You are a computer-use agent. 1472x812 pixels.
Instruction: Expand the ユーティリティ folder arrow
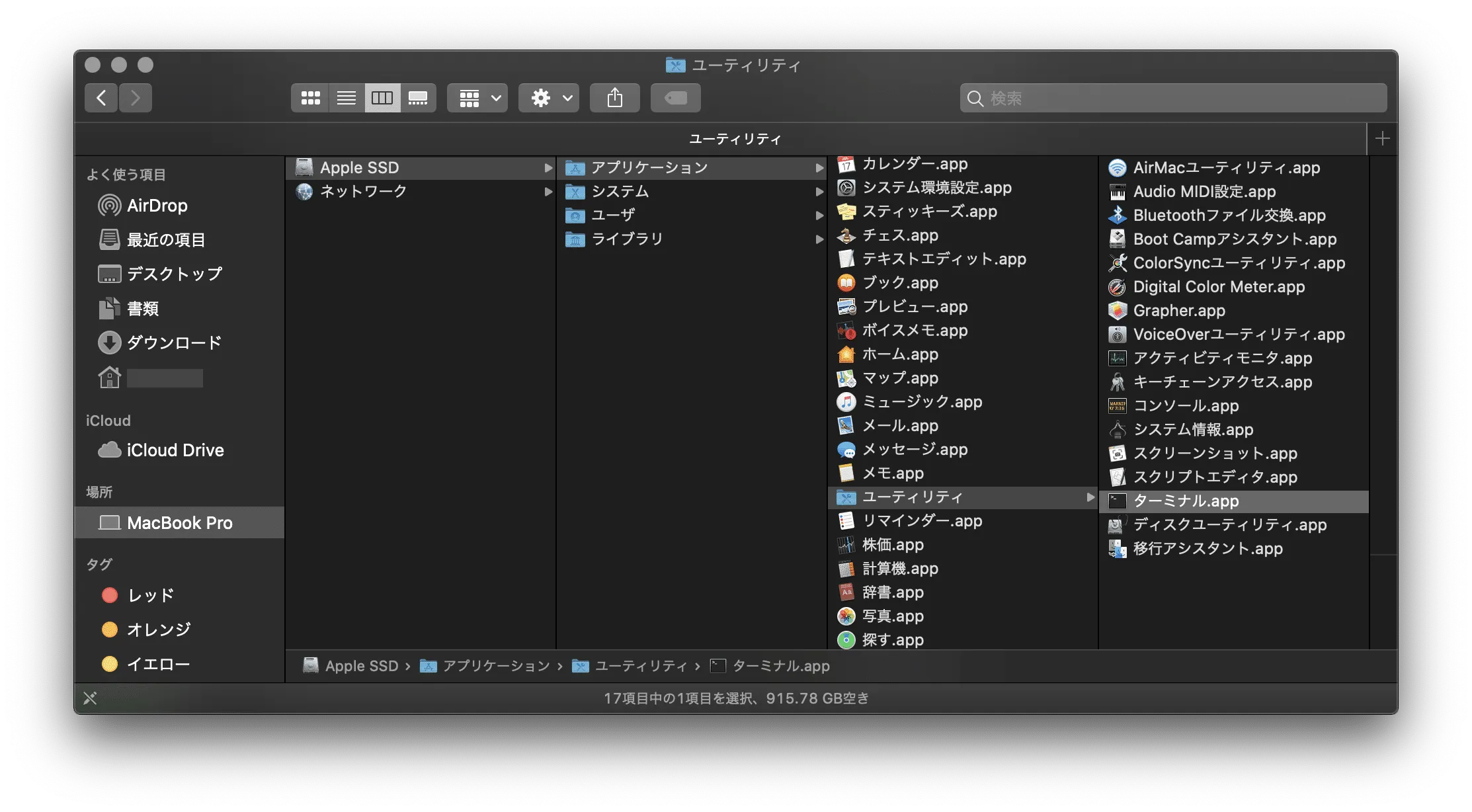point(1090,497)
